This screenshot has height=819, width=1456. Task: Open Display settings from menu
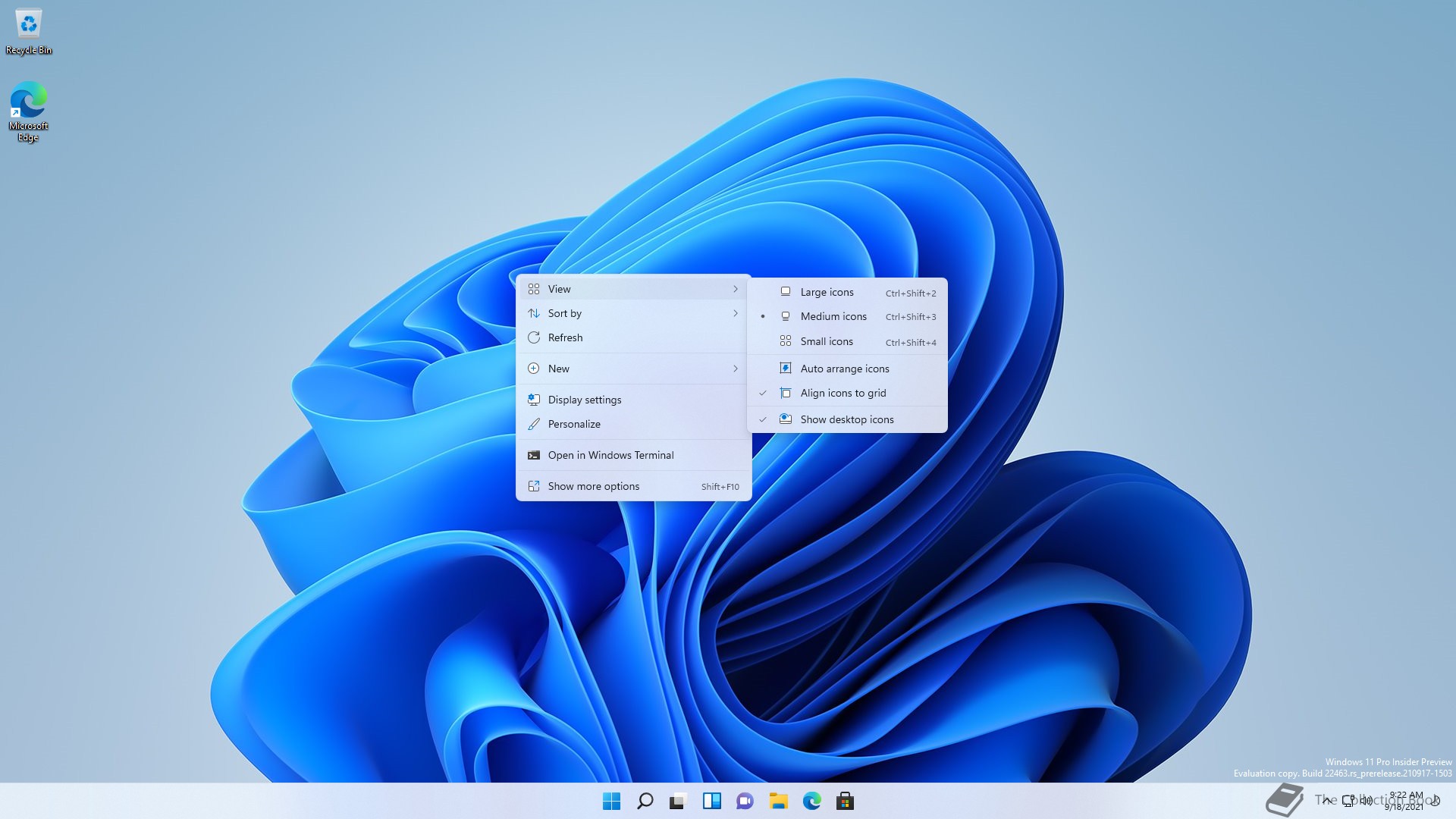[584, 400]
